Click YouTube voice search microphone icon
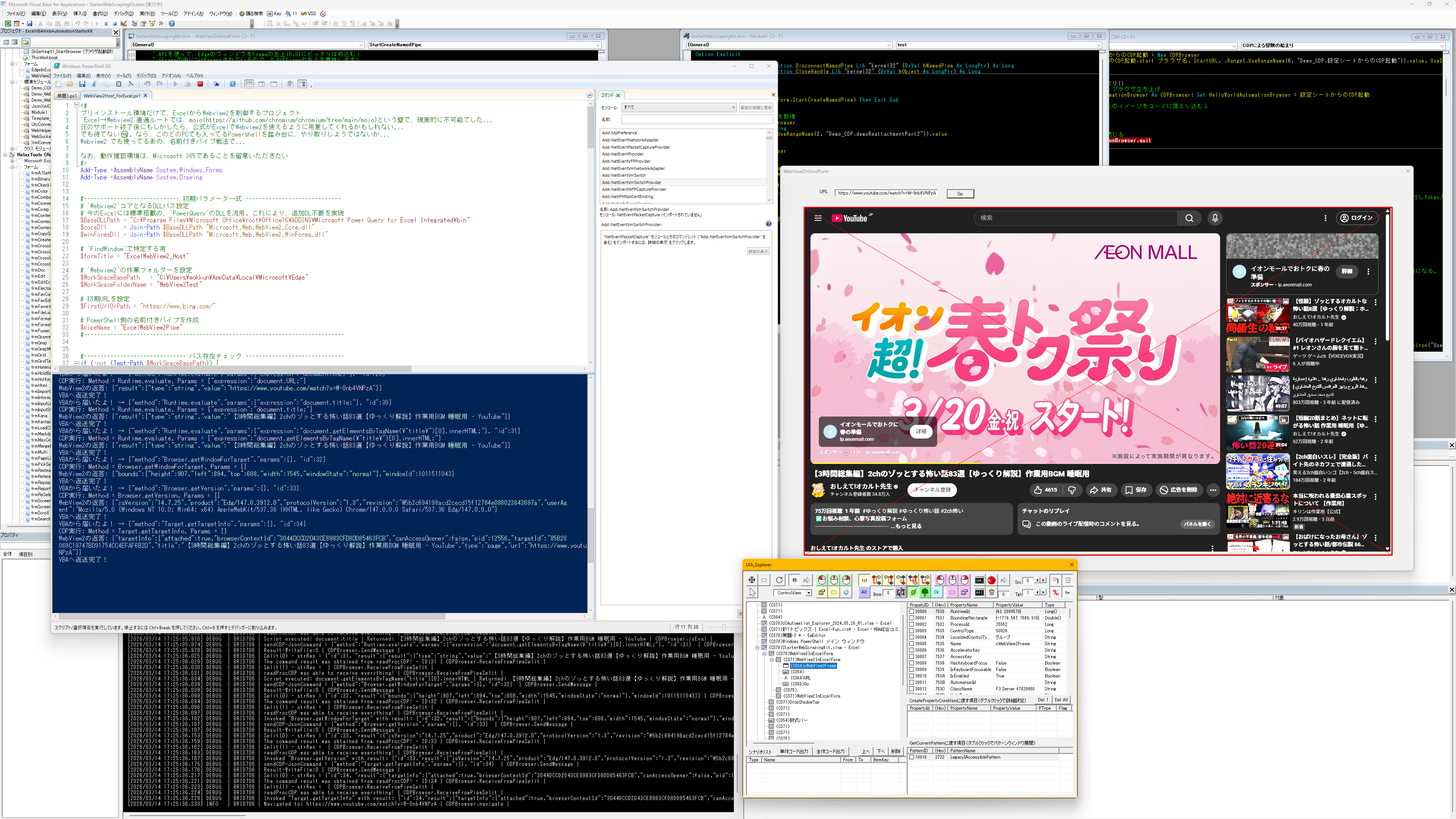The height and width of the screenshot is (819, 1456). [x=1215, y=218]
